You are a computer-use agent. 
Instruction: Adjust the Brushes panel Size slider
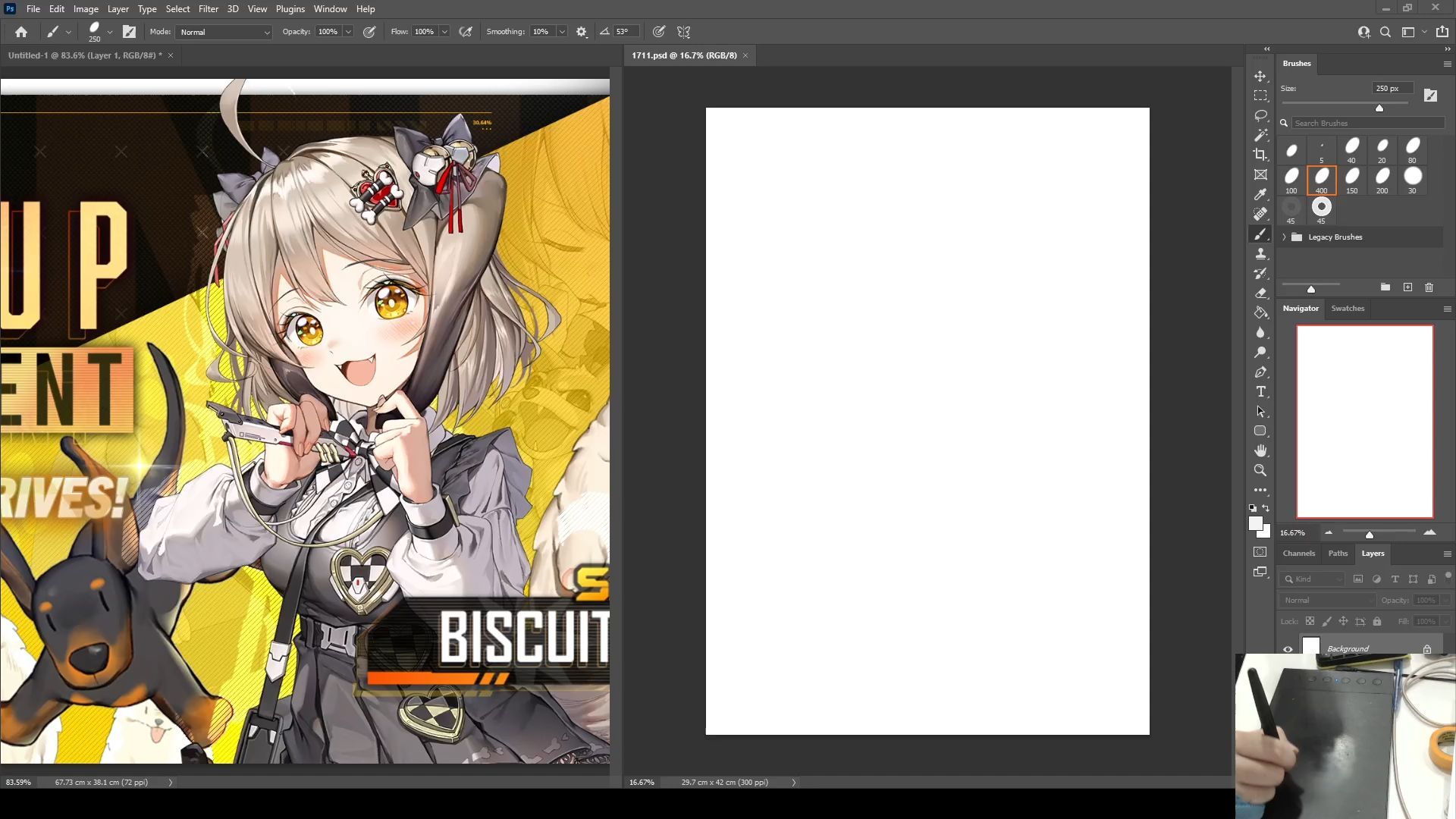1379,108
